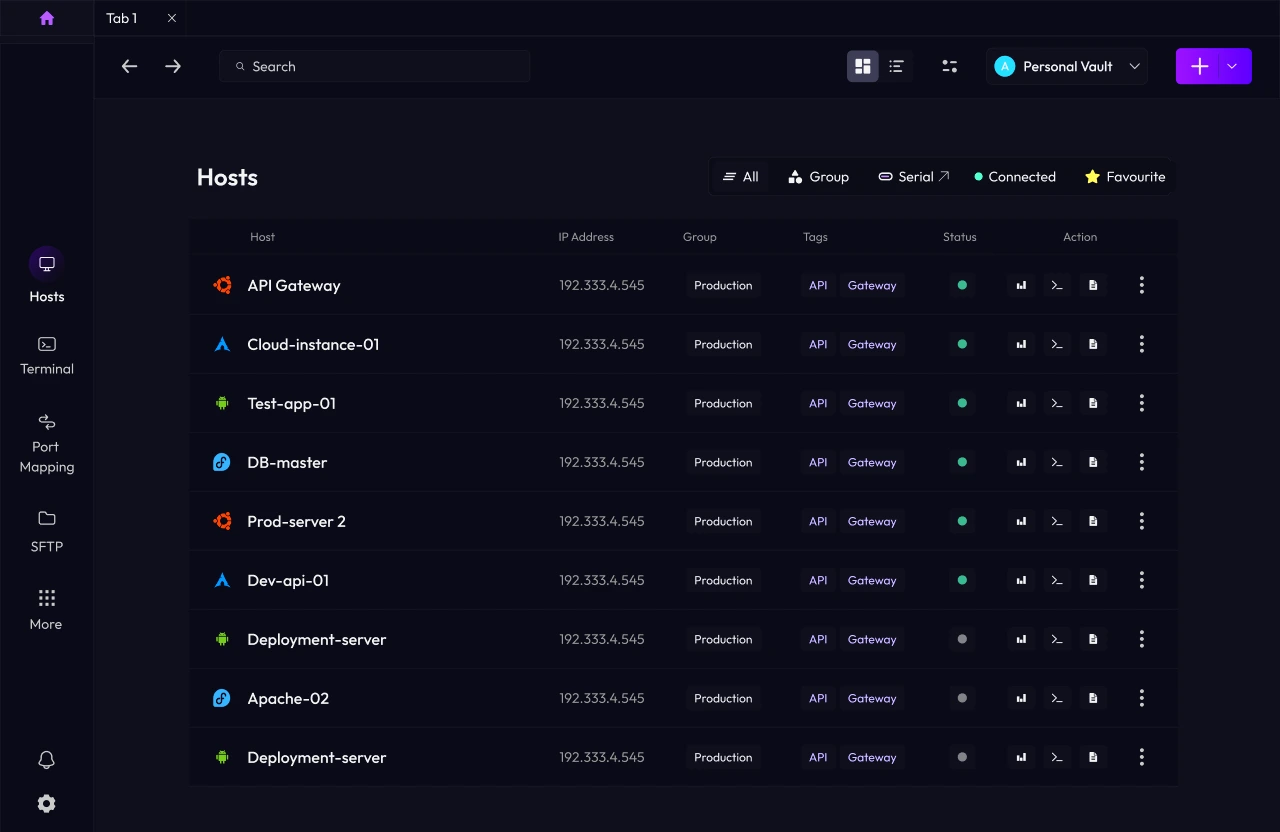Open more options for DB-master
Viewport: 1280px width, 832px height.
click(1142, 462)
